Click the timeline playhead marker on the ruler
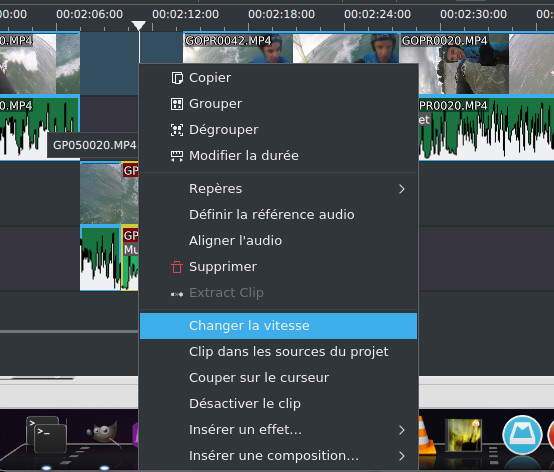This screenshot has width=554, height=472. coord(138,25)
